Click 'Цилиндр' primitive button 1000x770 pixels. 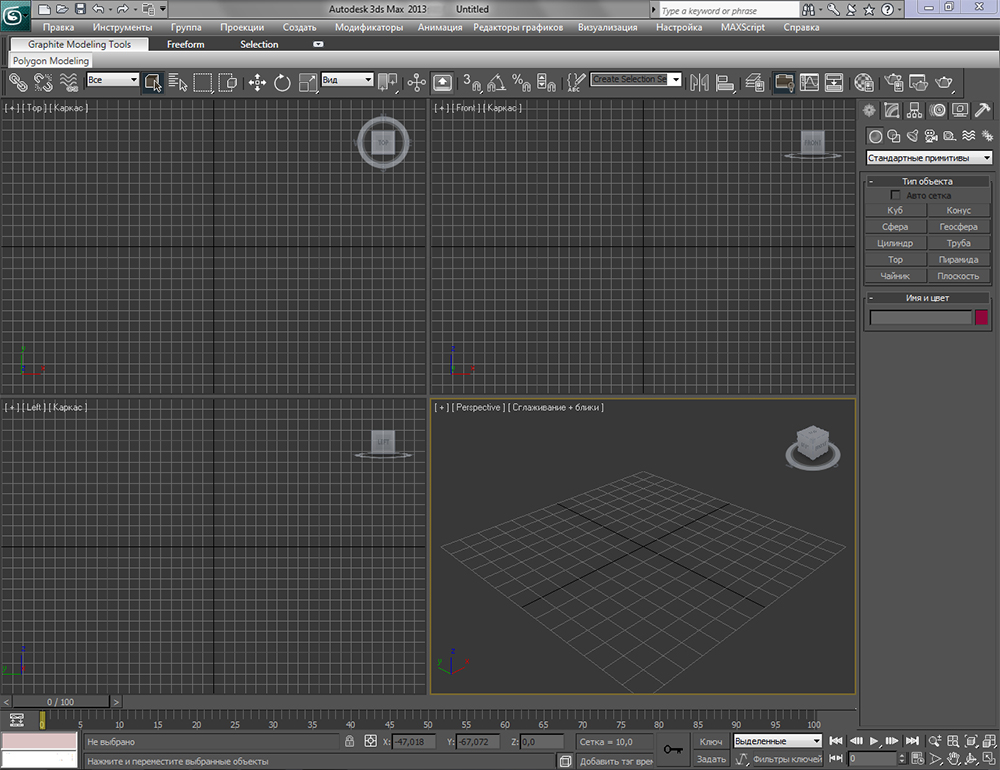pos(895,243)
